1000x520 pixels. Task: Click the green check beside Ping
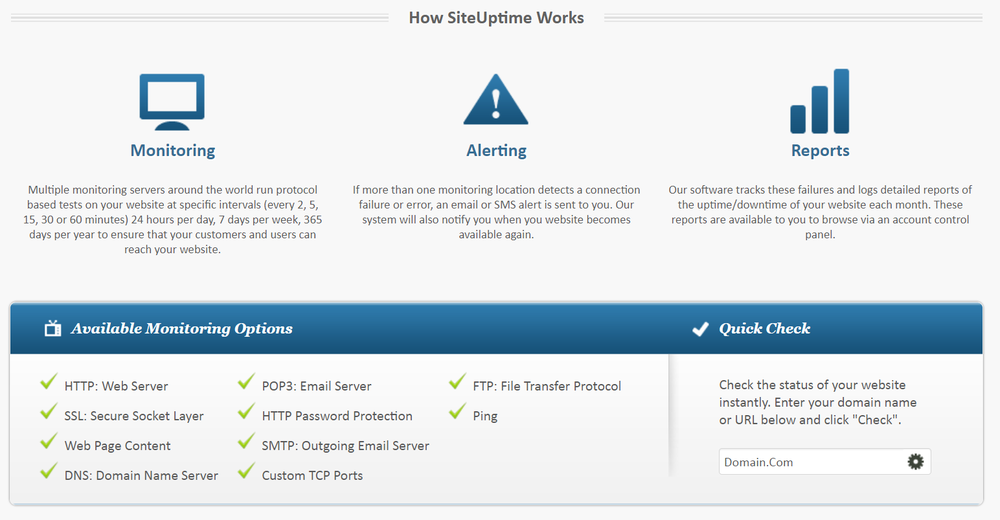coord(457,412)
